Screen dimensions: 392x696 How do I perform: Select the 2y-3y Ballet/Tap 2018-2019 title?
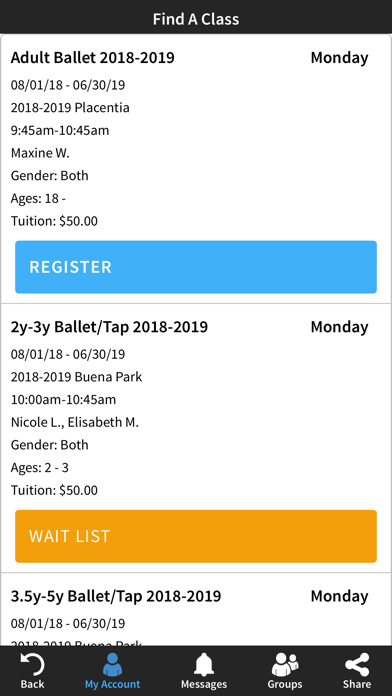109,327
